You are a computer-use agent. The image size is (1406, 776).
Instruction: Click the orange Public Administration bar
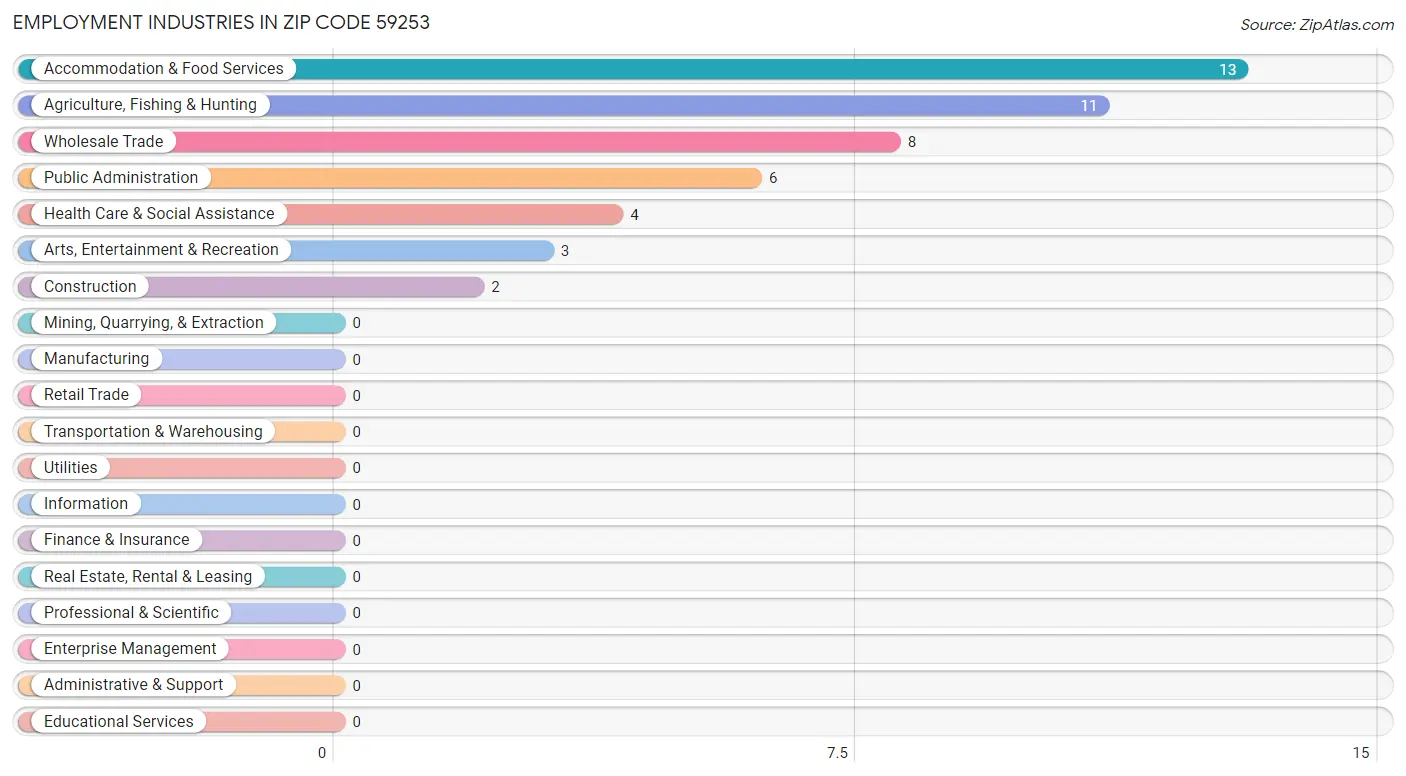click(390, 178)
